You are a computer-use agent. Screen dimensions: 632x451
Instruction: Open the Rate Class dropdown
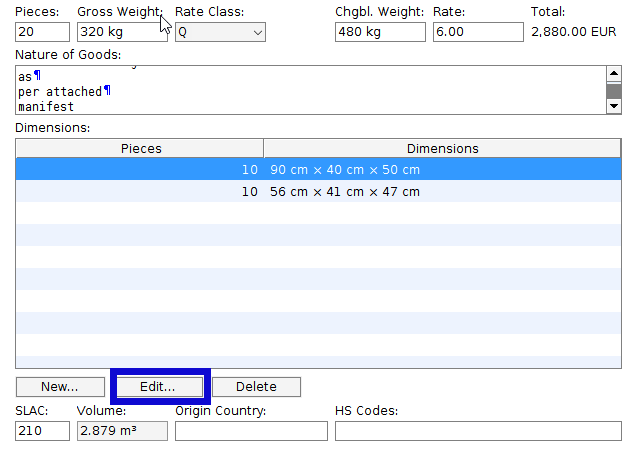(220, 32)
